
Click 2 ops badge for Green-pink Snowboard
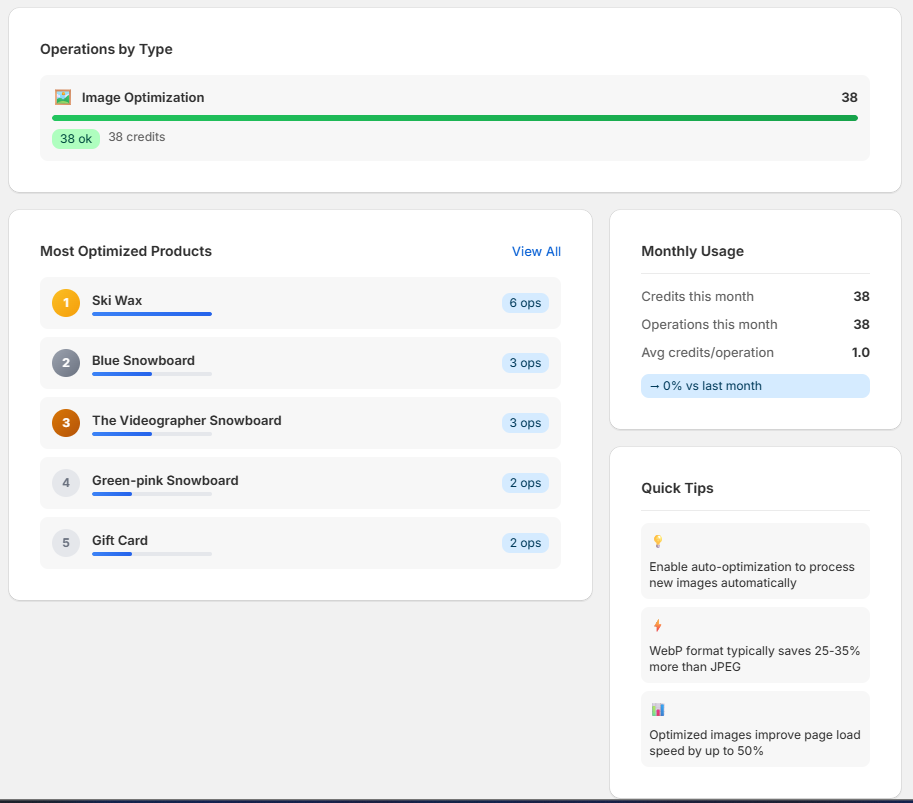pyautogui.click(x=525, y=483)
